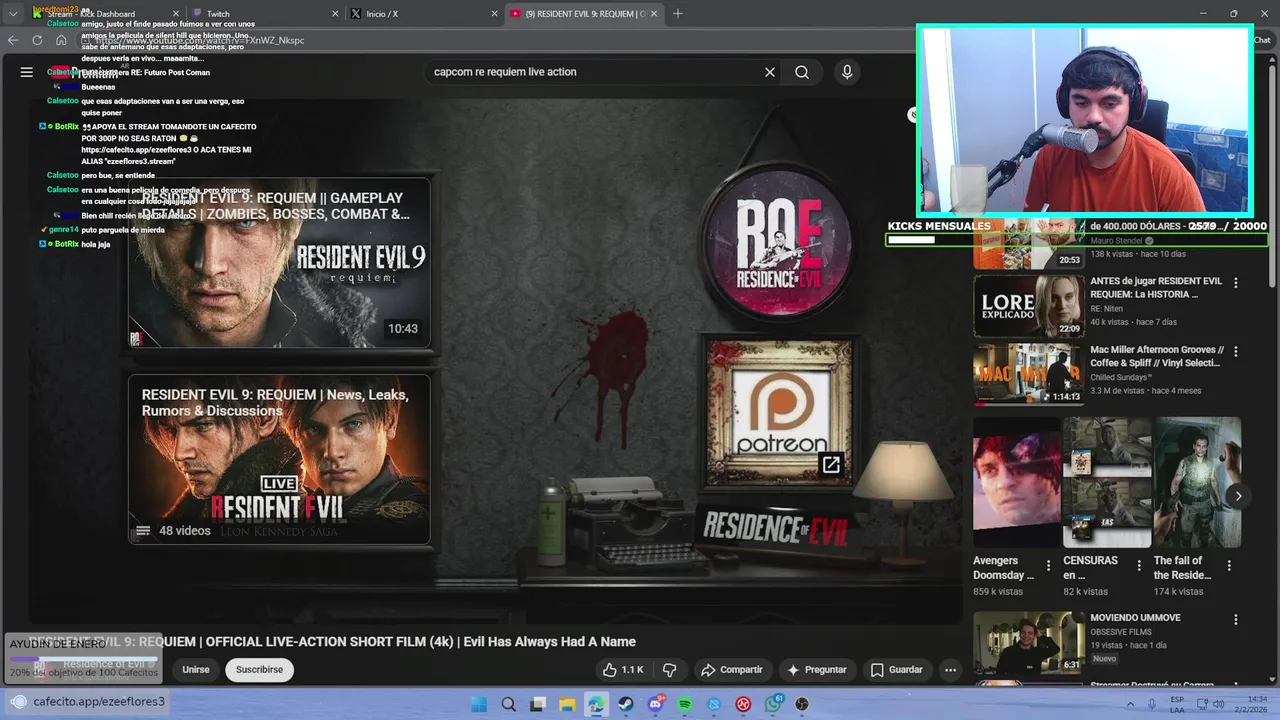Open the Patreon external link card
The width and height of the screenshot is (1280, 720).
pyautogui.click(x=780, y=411)
